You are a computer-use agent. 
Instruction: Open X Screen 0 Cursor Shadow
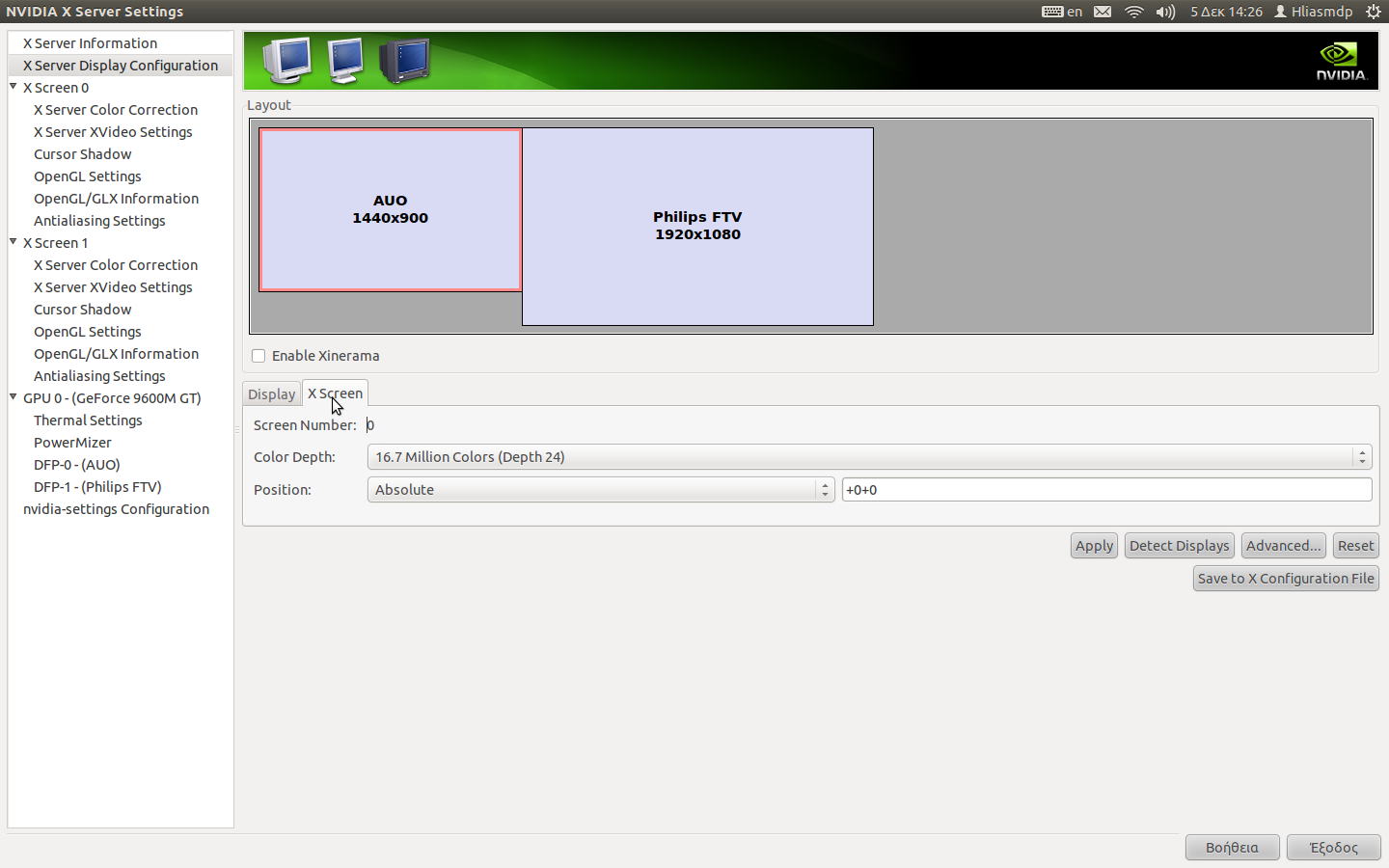coord(82,154)
